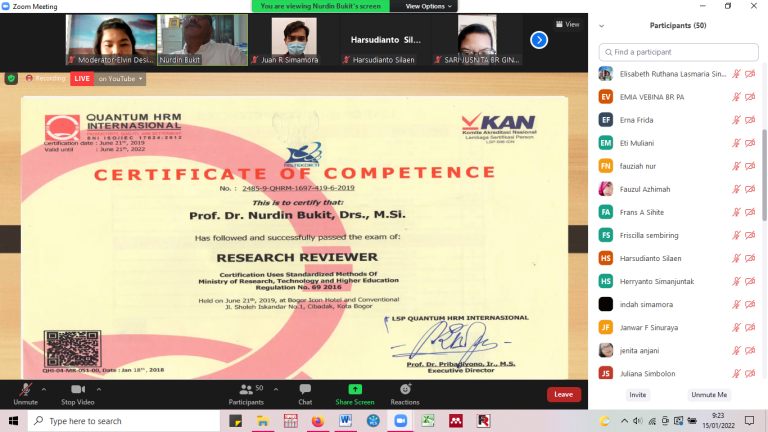Switch to Zoom taskbar icon

tap(401, 421)
